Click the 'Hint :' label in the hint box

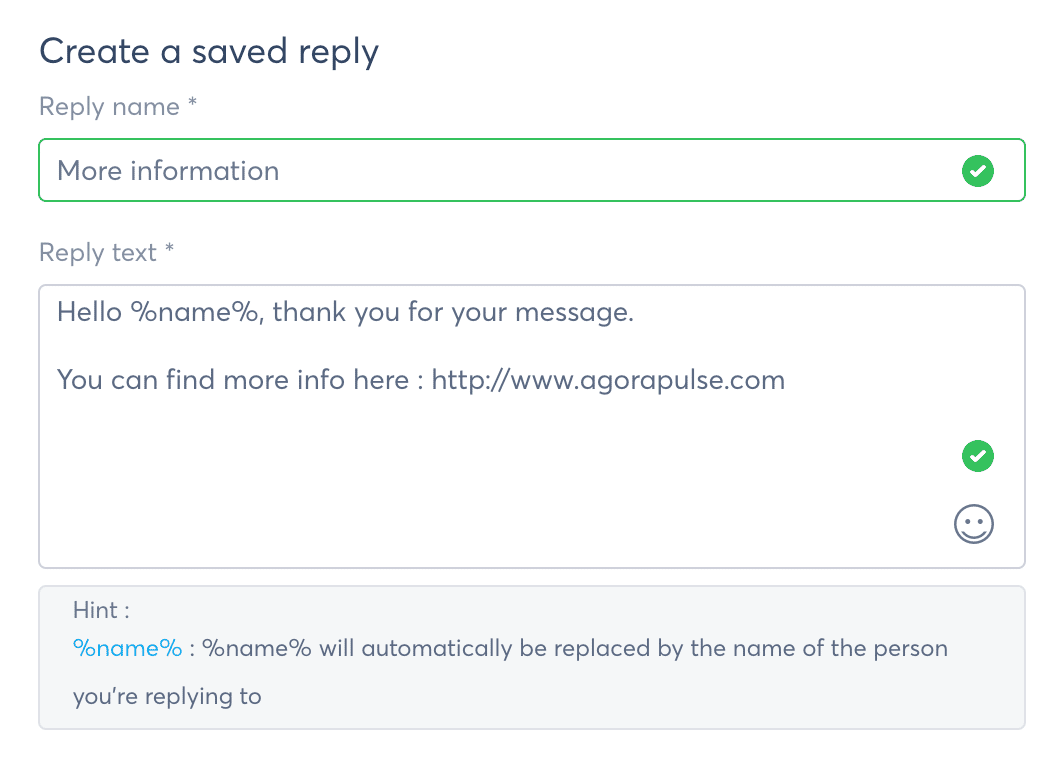[101, 610]
